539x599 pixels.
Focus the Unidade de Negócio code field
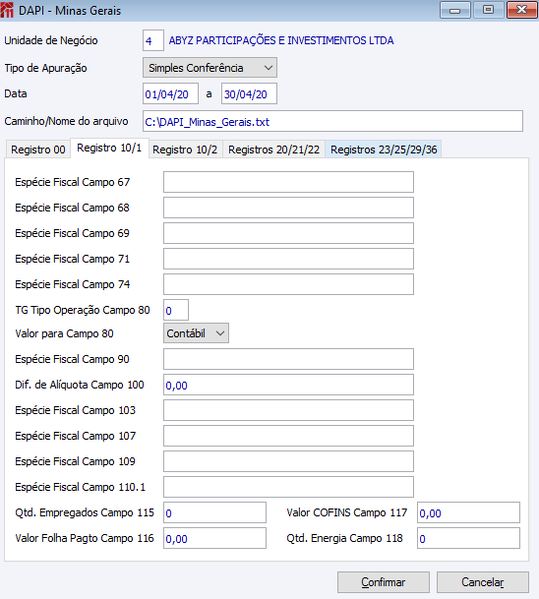click(153, 40)
